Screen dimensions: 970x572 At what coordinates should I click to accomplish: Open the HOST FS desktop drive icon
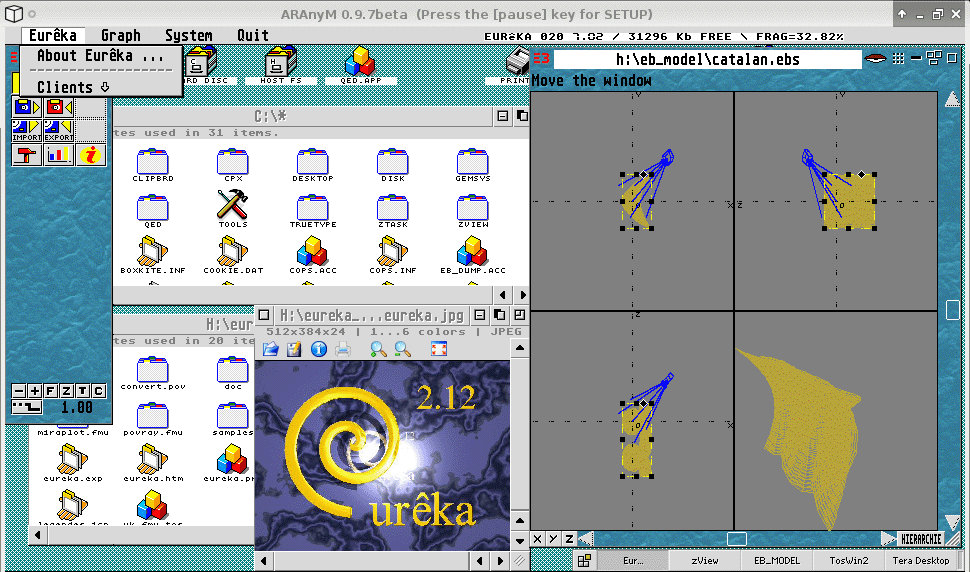281,65
